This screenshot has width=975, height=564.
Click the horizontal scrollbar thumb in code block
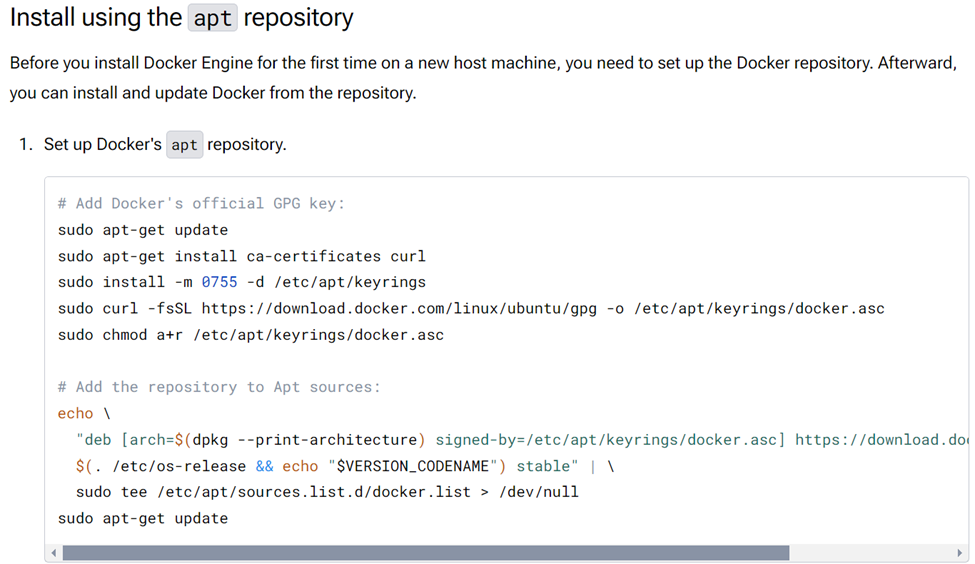coord(426,553)
